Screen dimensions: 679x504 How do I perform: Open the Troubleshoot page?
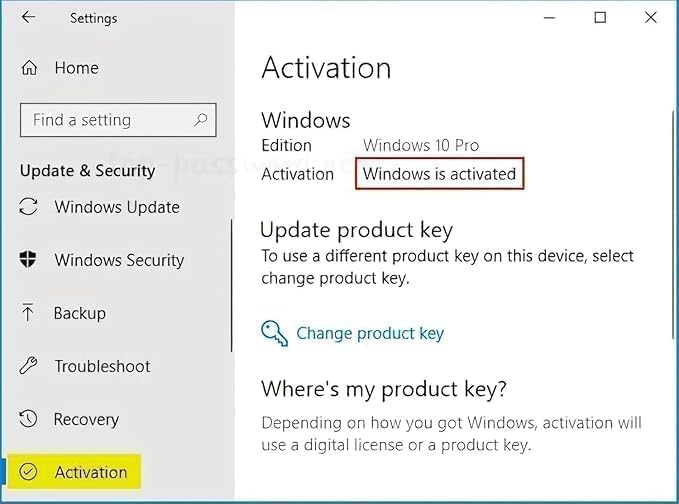pos(102,366)
